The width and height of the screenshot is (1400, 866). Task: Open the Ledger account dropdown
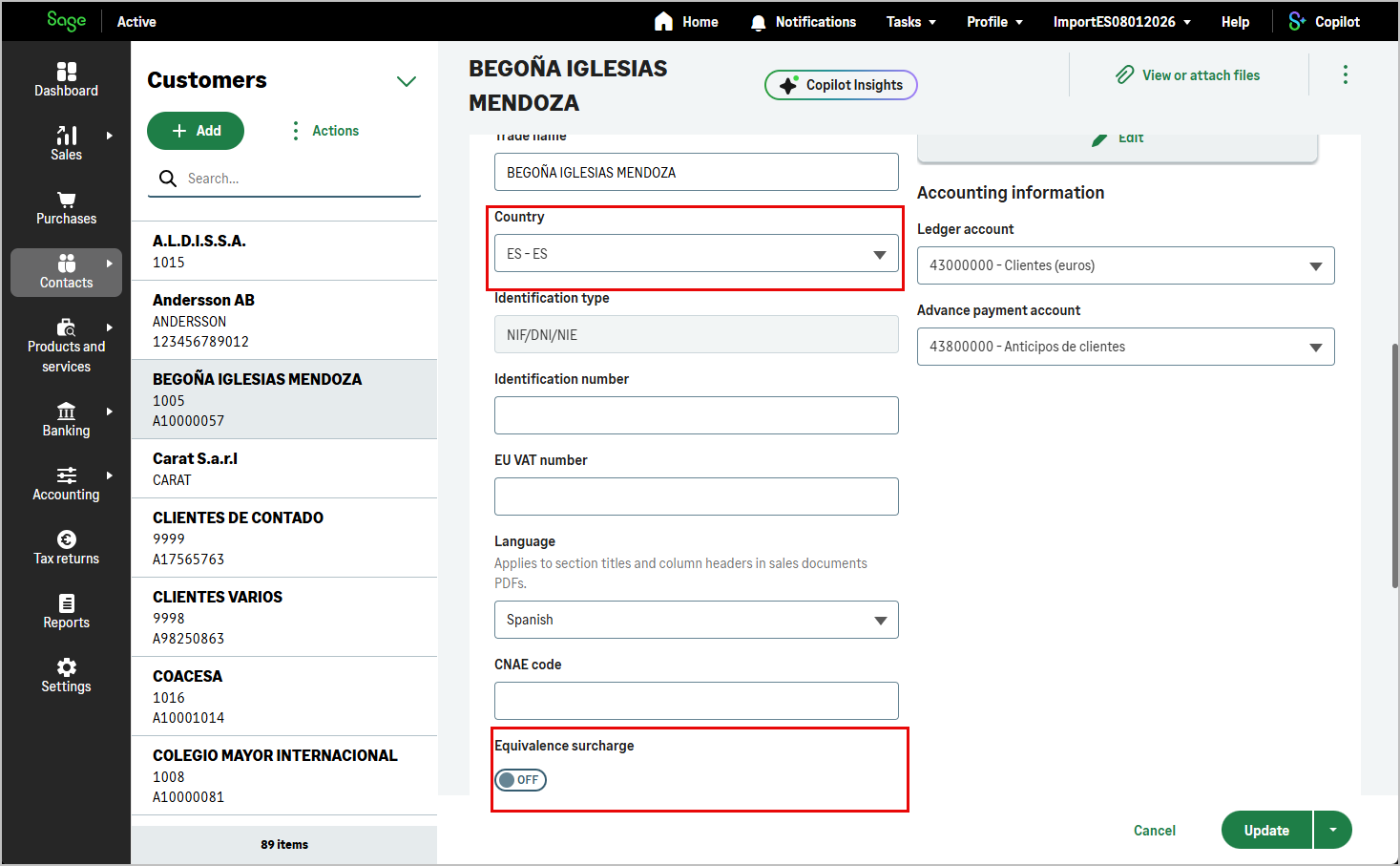coord(1126,265)
